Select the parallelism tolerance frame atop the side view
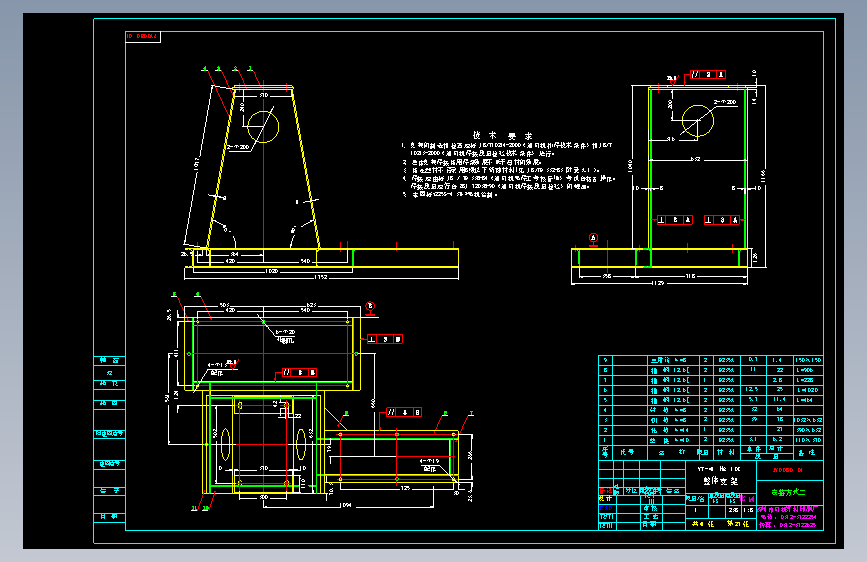 pos(708,74)
